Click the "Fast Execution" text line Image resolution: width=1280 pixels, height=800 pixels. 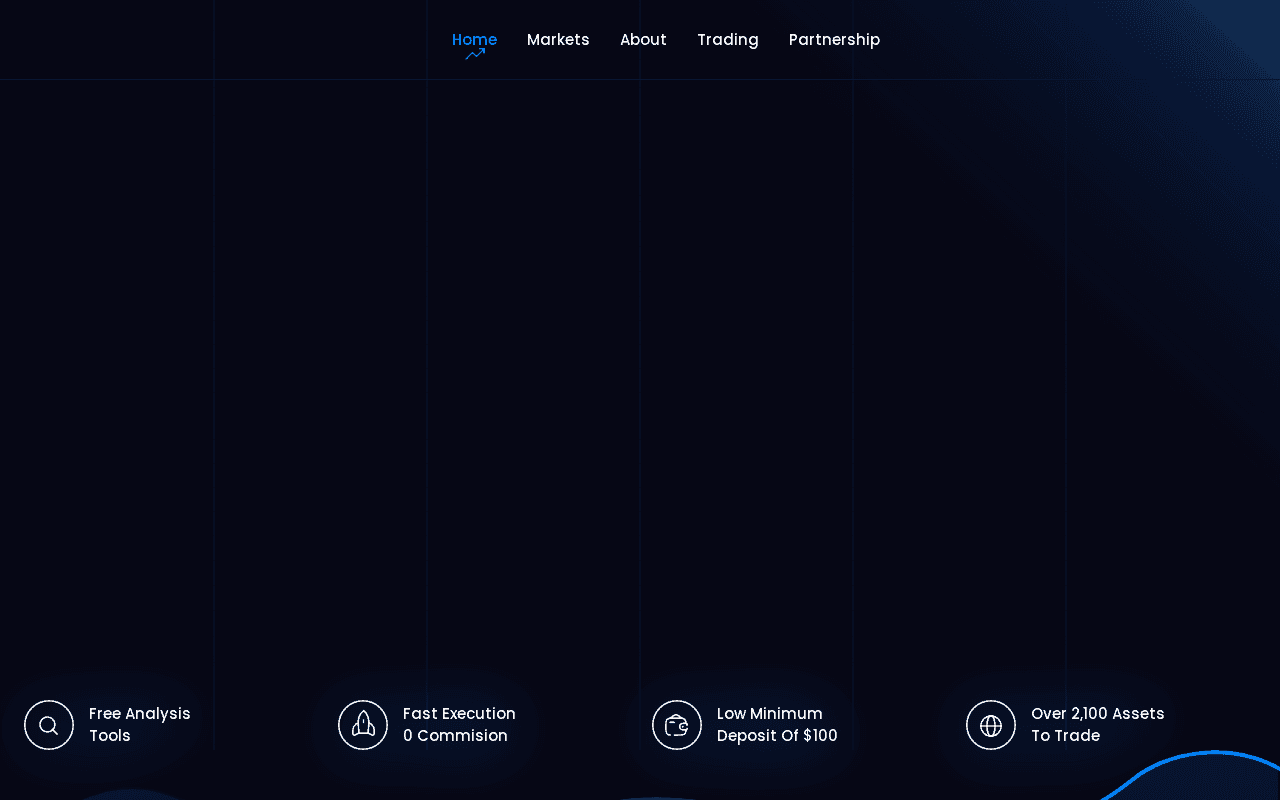tap(459, 714)
